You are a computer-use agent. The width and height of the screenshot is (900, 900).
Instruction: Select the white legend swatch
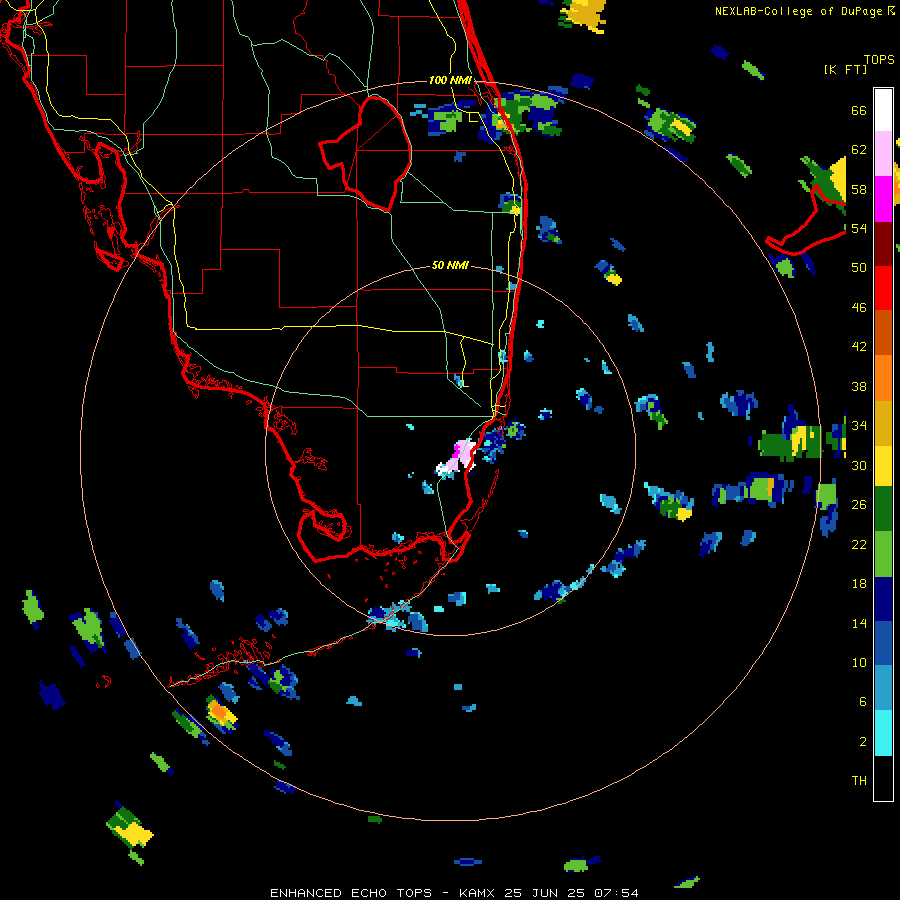click(883, 110)
